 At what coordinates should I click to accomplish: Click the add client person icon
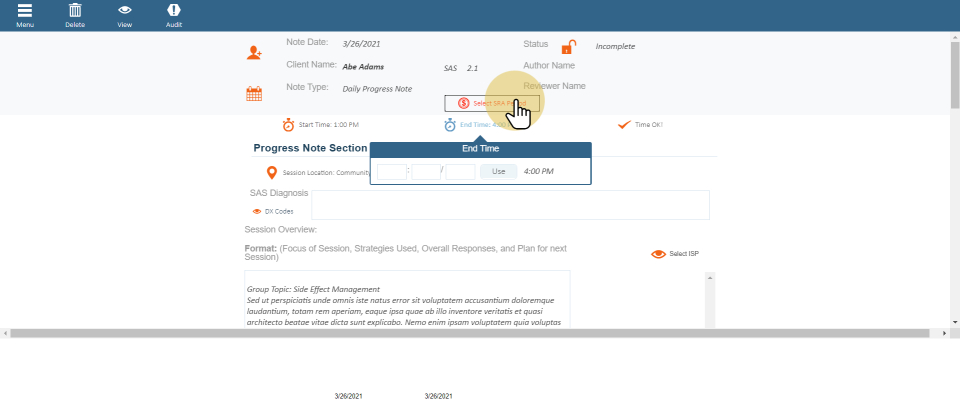tap(254, 53)
